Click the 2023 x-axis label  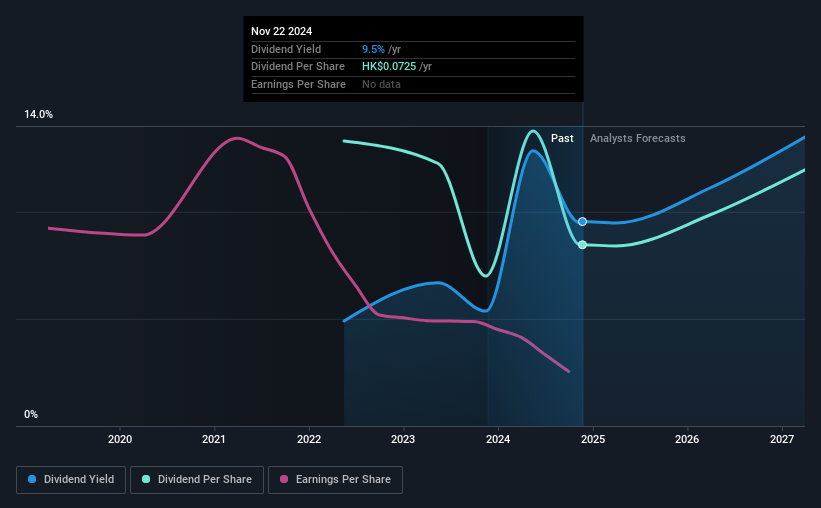403,439
